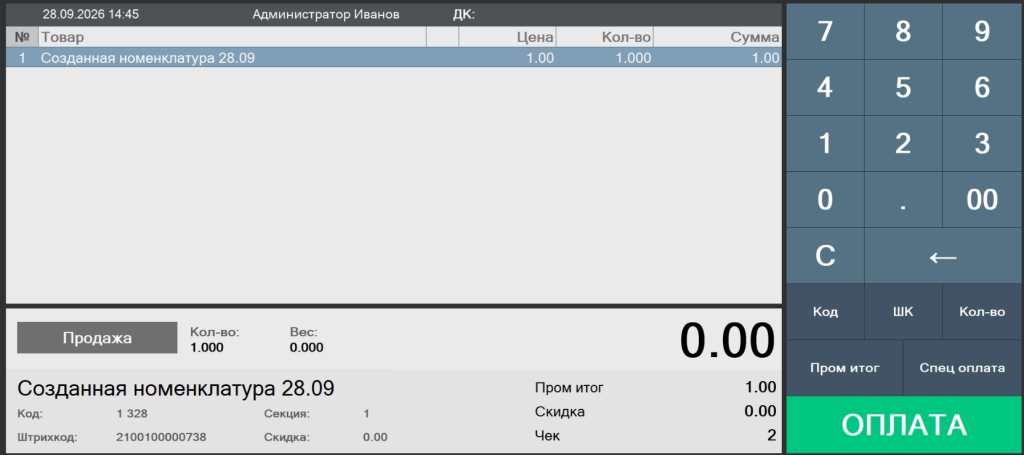Image resolution: width=1024 pixels, height=455 pixels.
Task: Click the Секция label in details
Action: coord(287,413)
